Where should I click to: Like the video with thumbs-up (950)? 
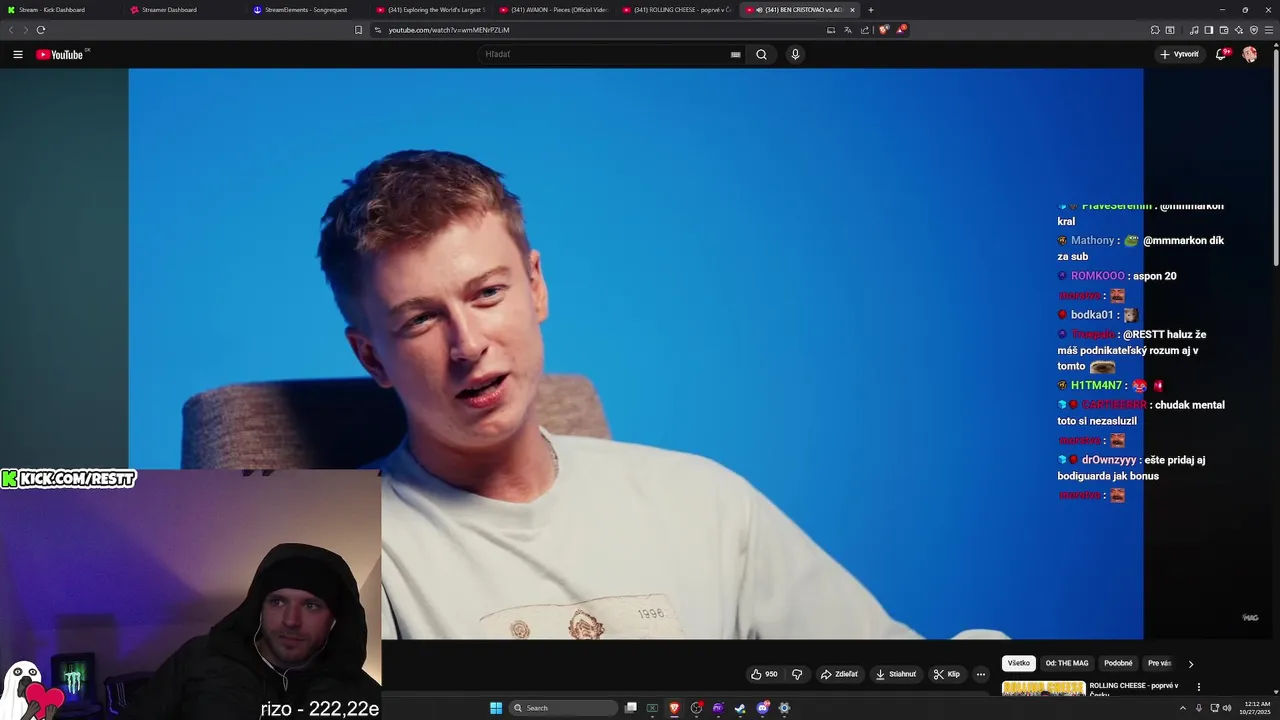click(x=764, y=674)
